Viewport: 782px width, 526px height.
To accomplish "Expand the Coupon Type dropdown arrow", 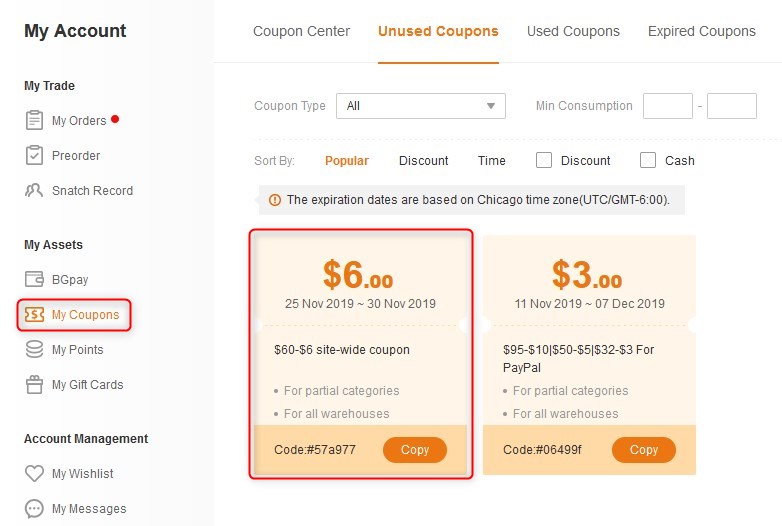I will click(x=491, y=106).
